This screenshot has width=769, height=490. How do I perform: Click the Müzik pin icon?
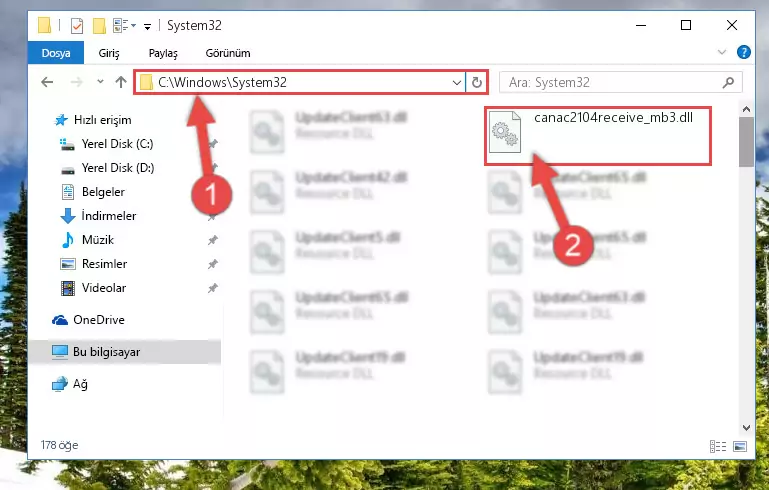pyautogui.click(x=212, y=240)
